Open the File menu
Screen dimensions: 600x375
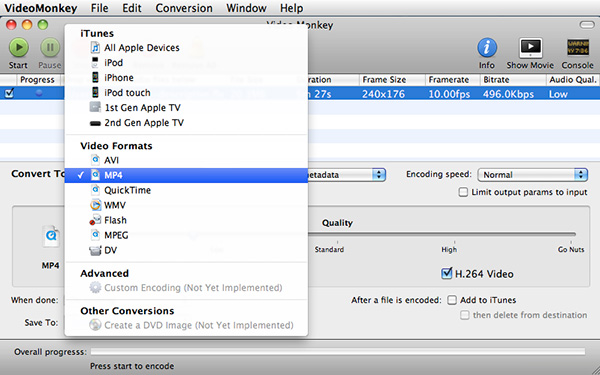coord(99,8)
